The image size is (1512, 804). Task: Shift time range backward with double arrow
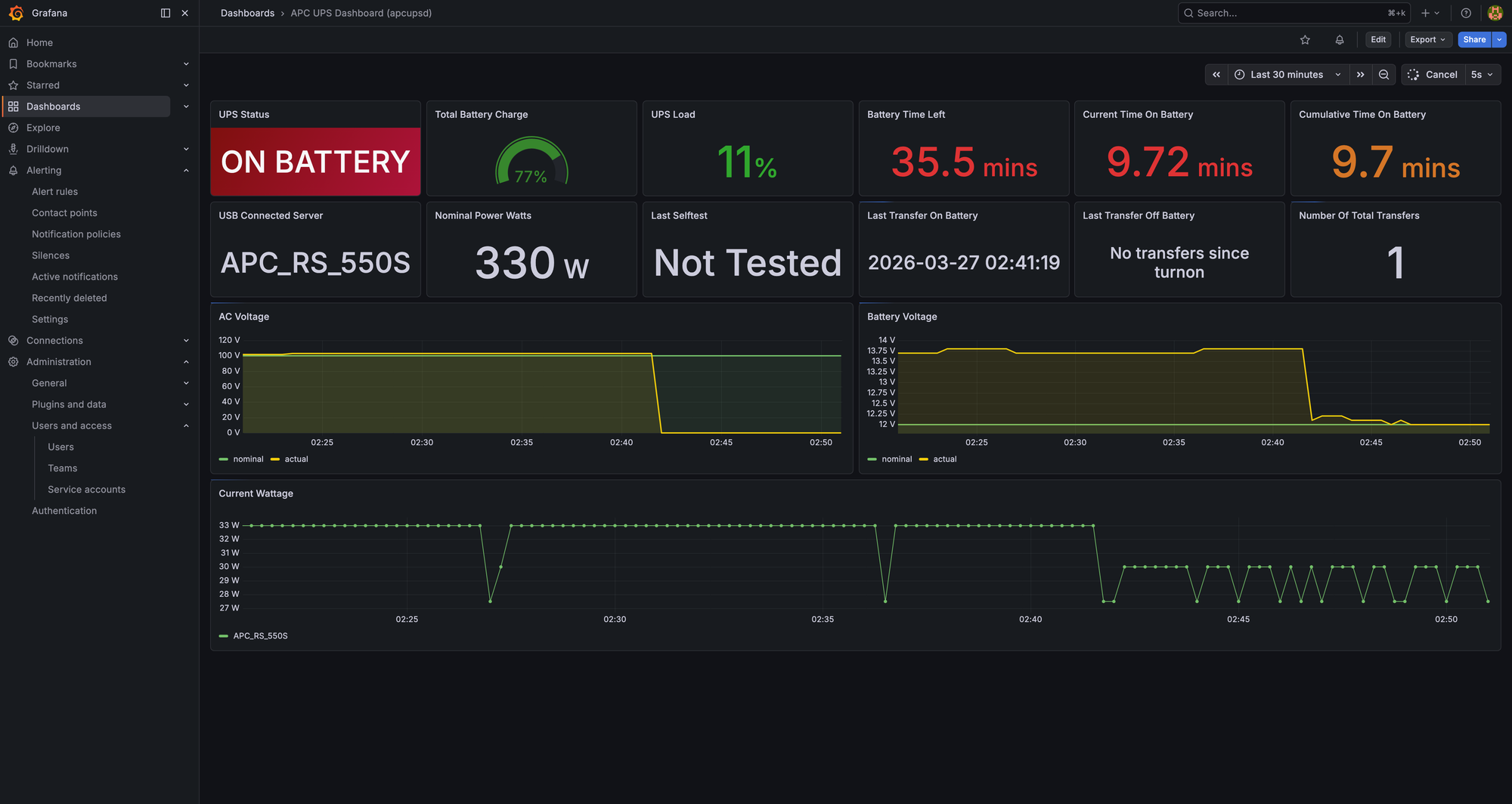pyautogui.click(x=1216, y=75)
